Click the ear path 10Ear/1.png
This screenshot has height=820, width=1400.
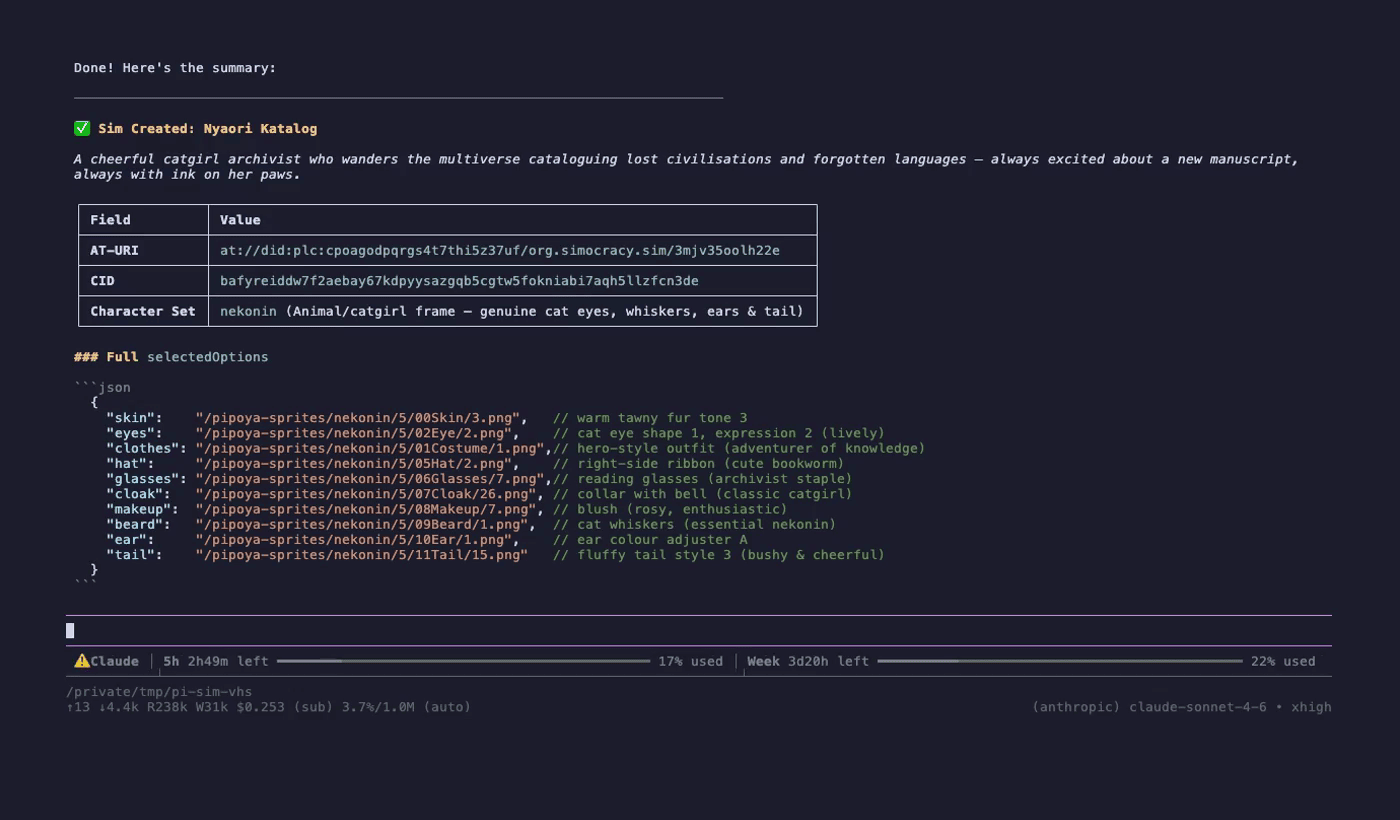click(357, 539)
